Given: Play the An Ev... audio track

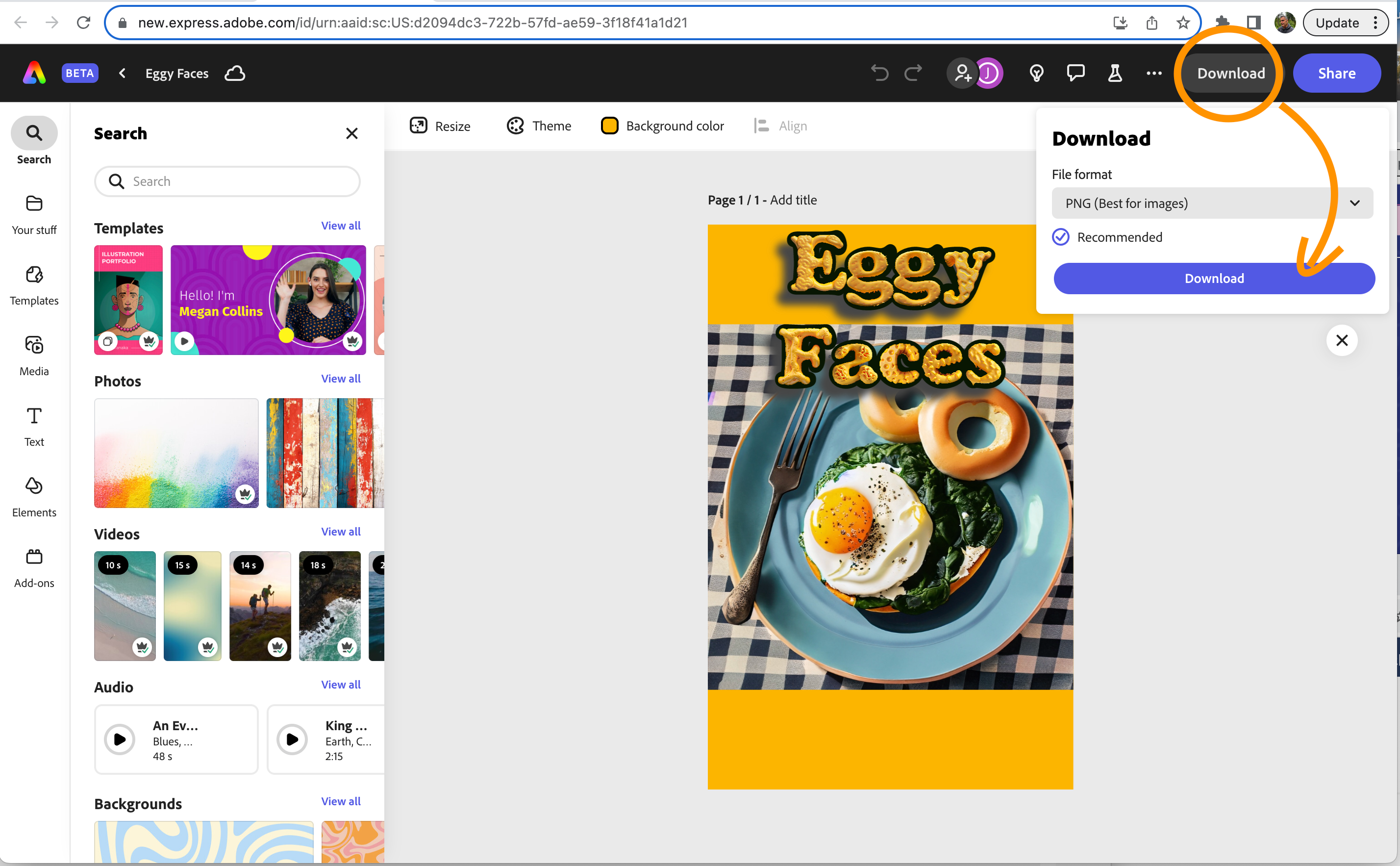Looking at the screenshot, I should click(x=120, y=739).
